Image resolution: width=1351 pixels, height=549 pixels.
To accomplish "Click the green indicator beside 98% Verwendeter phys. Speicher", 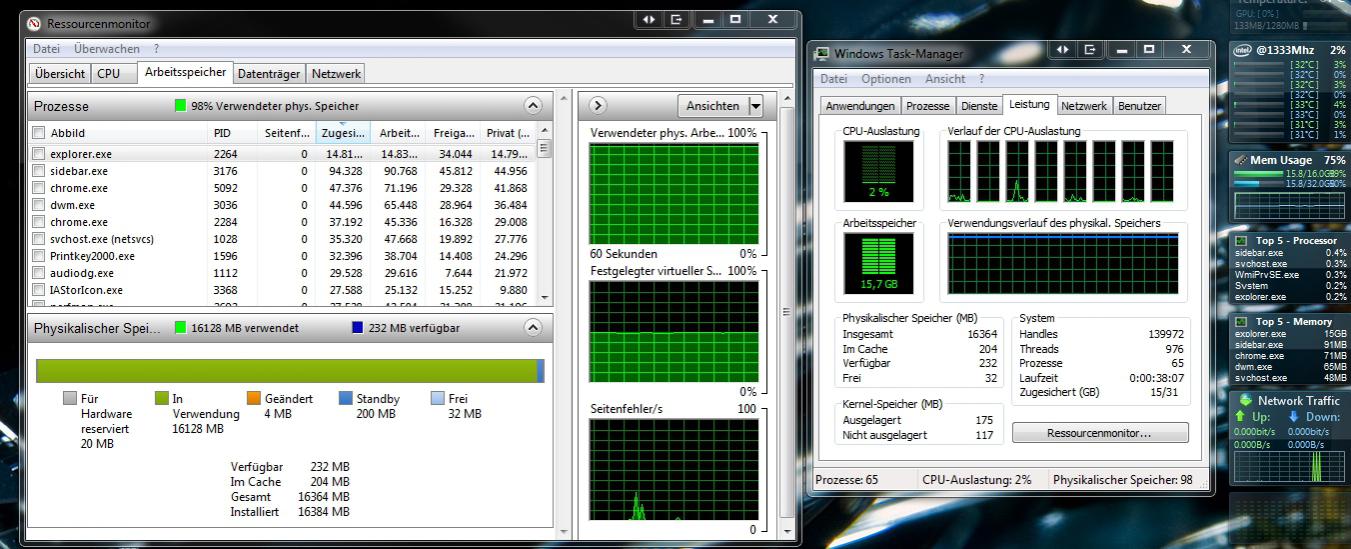I will pos(180,106).
